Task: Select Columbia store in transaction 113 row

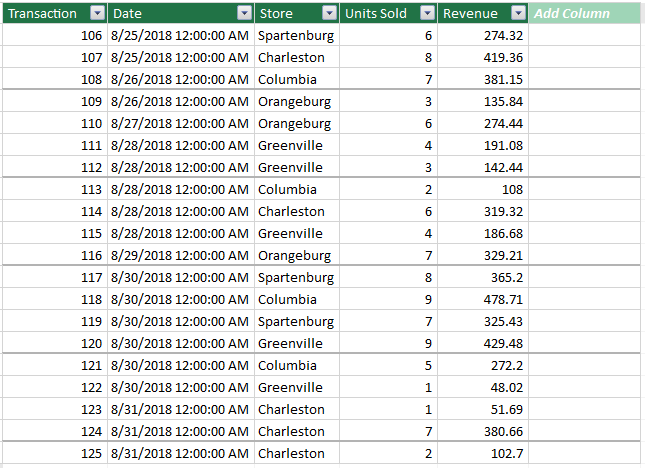Action: pos(297,189)
